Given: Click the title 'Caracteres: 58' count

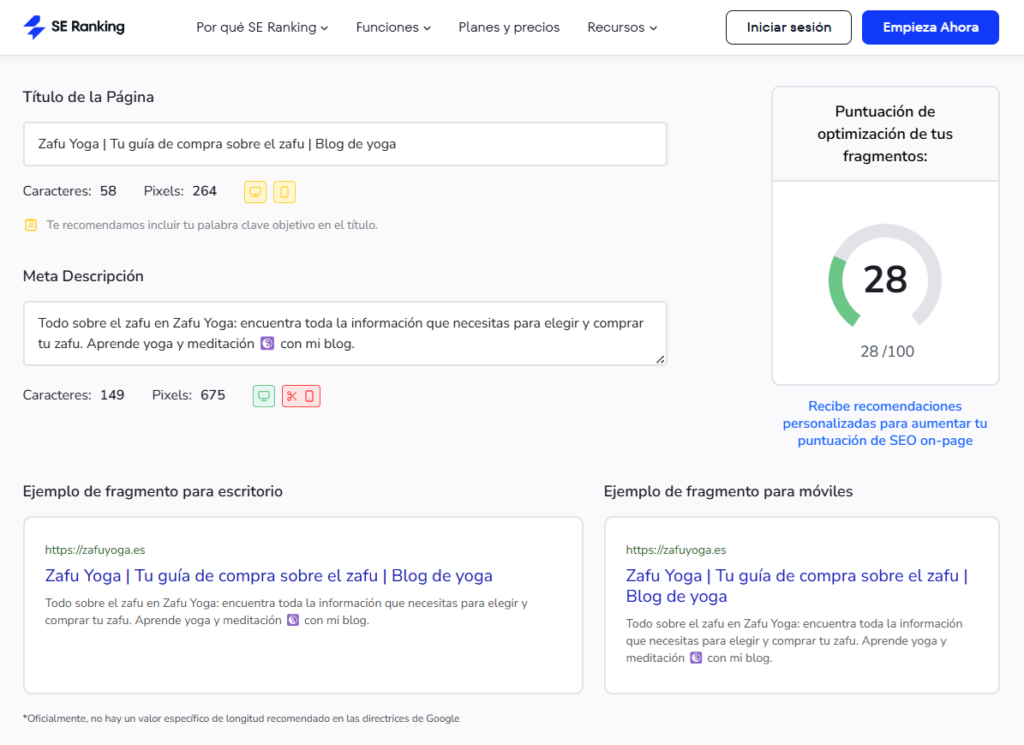Looking at the screenshot, I should tap(69, 191).
